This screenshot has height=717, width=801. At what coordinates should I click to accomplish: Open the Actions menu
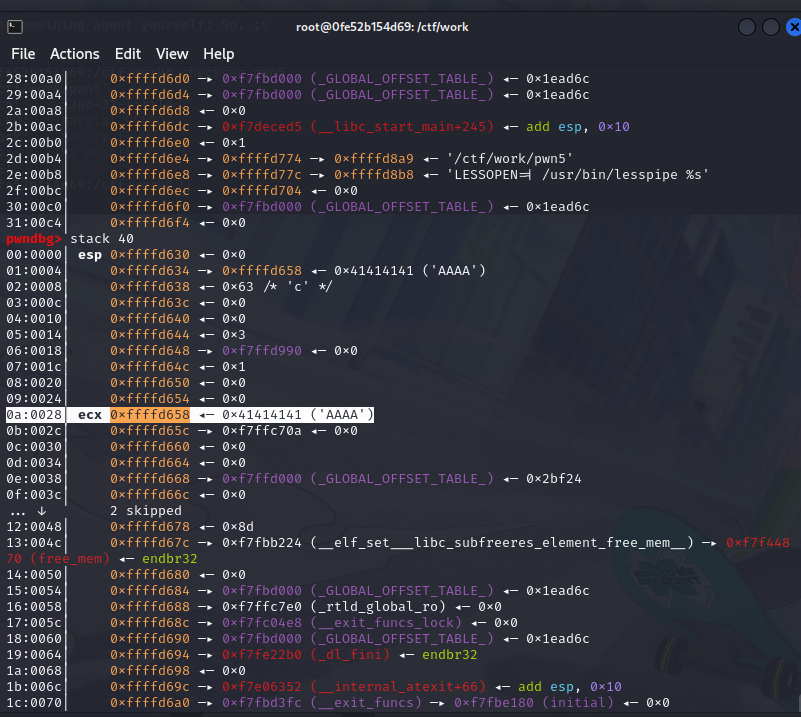point(75,53)
